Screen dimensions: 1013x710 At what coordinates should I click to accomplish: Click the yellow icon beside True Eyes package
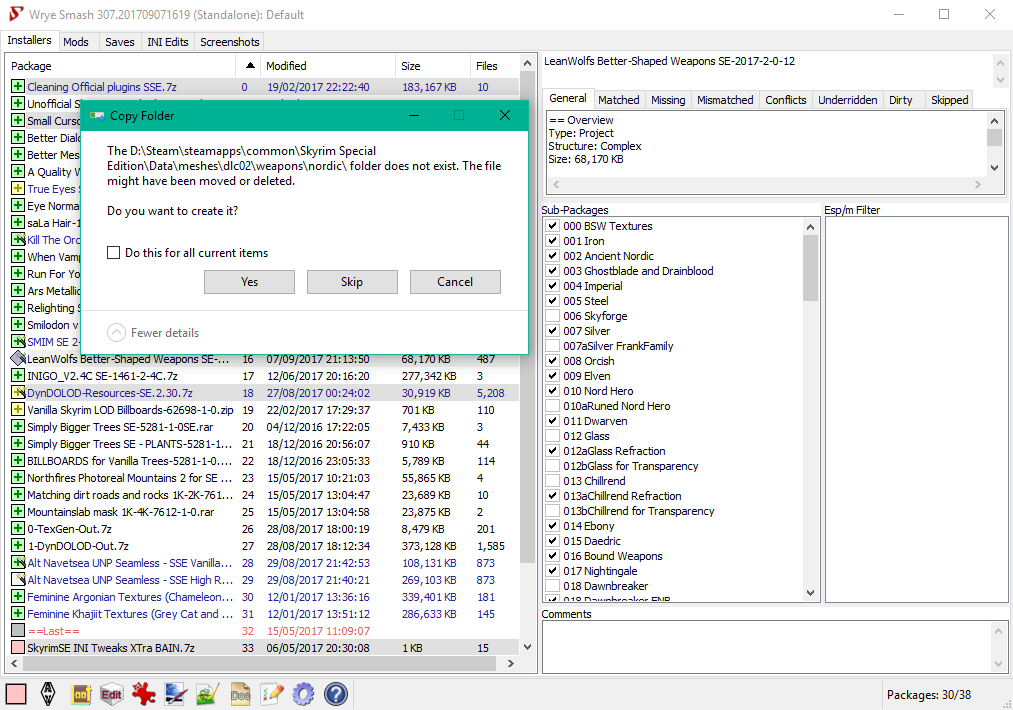[17, 189]
